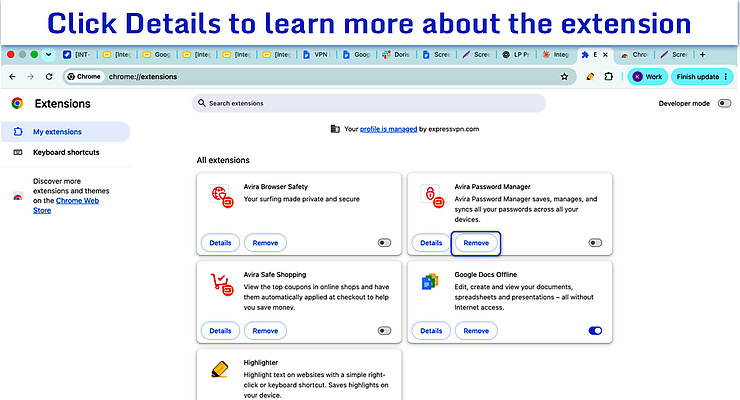Image resolution: width=740 pixels, height=400 pixels.
Task: Click the 'All extensions' heading
Action: point(223,160)
